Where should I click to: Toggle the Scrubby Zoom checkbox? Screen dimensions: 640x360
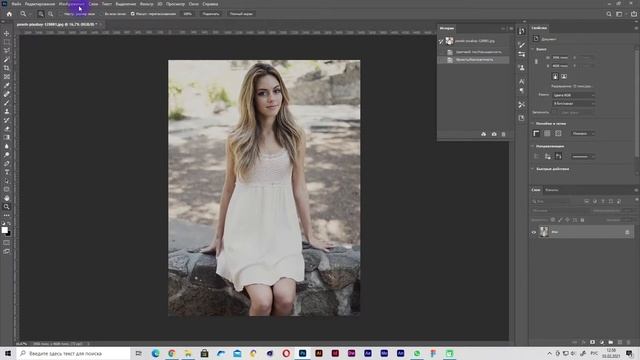tap(133, 14)
